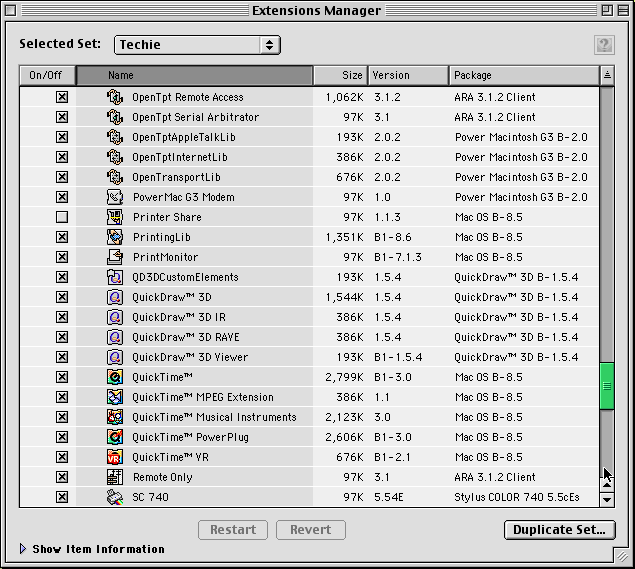
Task: Click the scrollbar up arrow
Action: [x=607, y=485]
